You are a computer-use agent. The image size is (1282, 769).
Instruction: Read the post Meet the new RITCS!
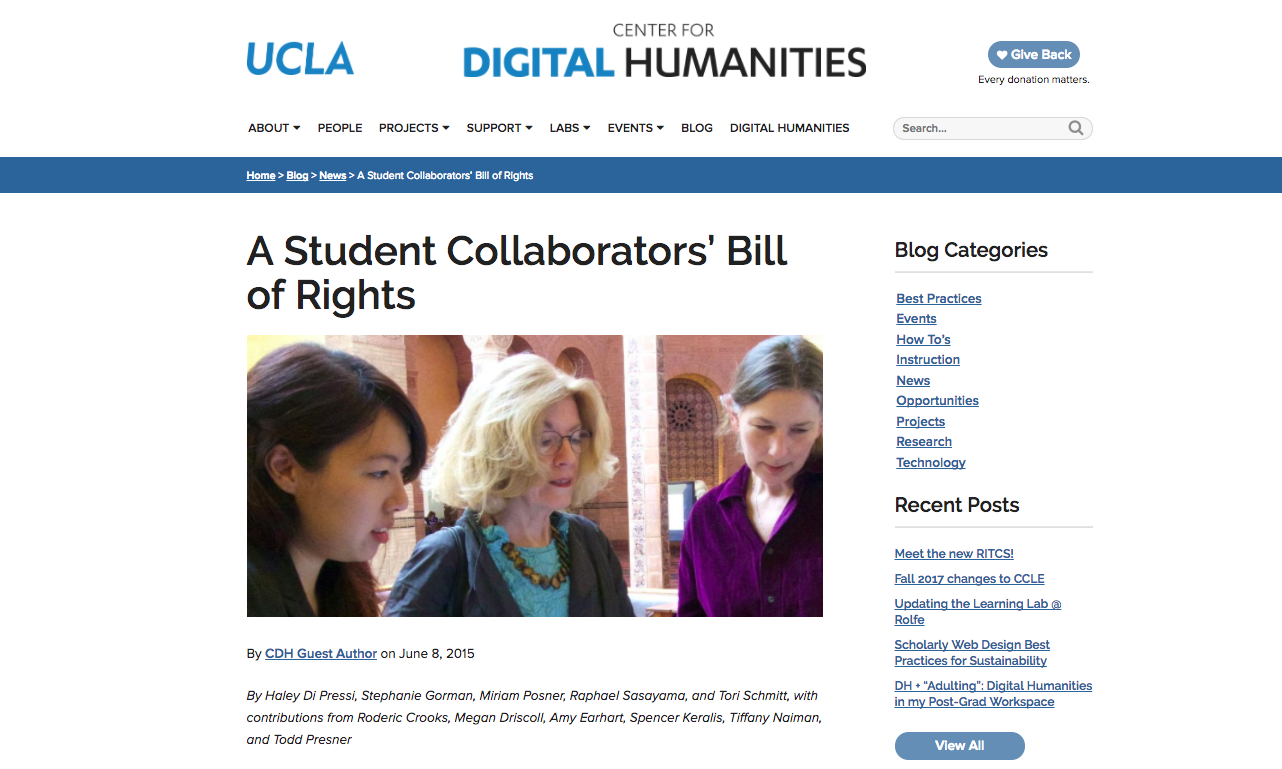click(x=954, y=554)
